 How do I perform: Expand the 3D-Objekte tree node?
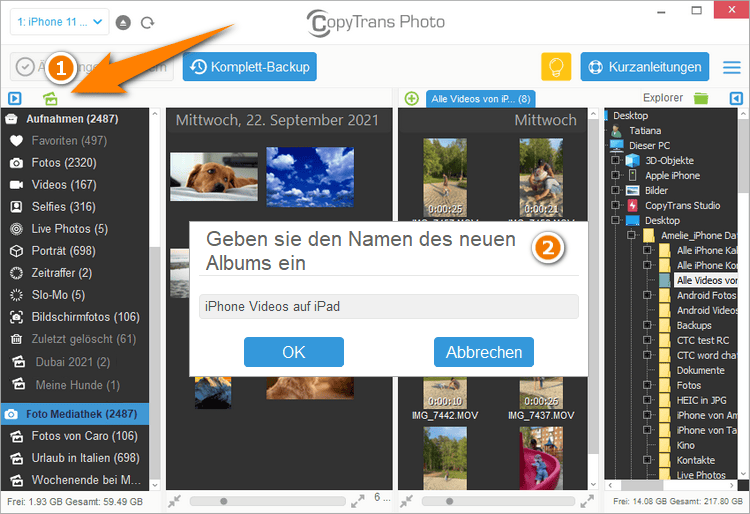coord(616,160)
